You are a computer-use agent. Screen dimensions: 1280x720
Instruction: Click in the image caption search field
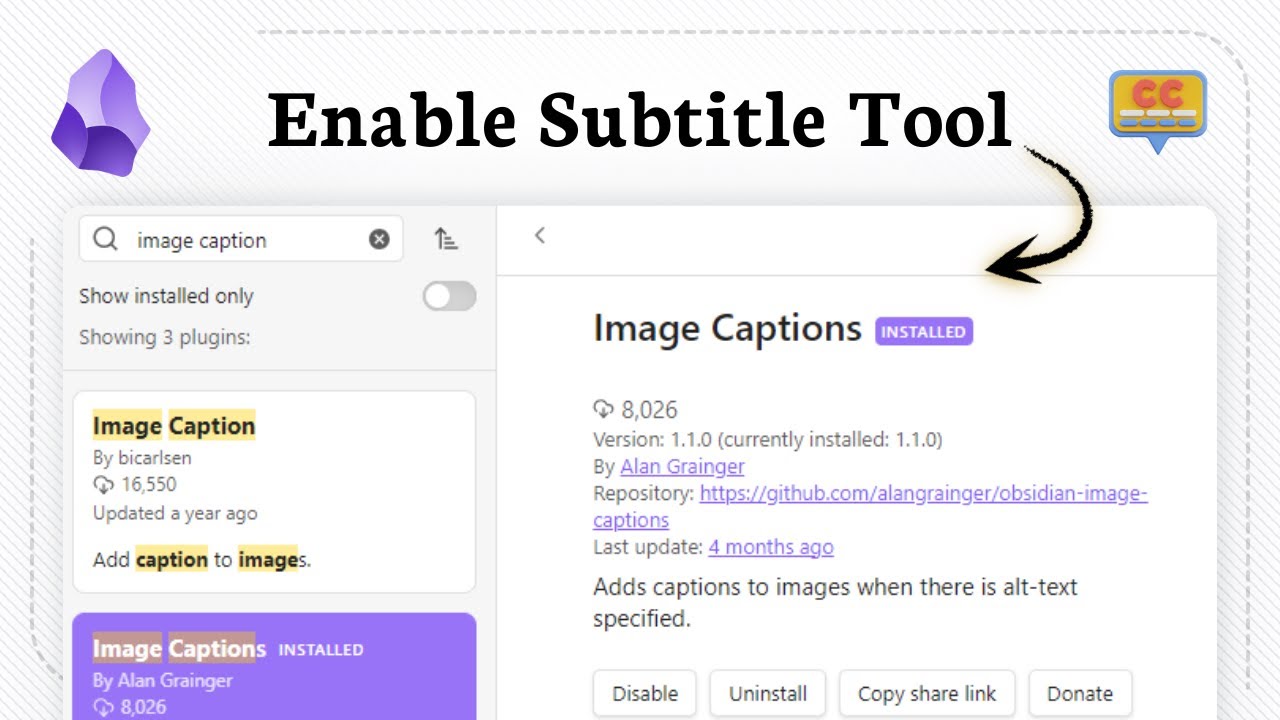pyautogui.click(x=241, y=239)
